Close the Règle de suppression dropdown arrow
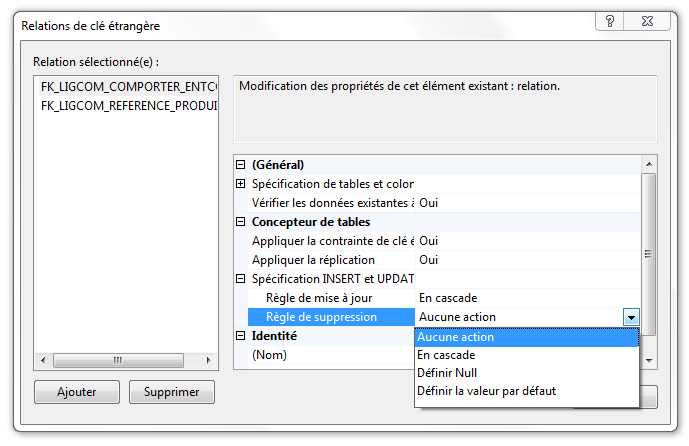The image size is (689, 446). coord(630,317)
